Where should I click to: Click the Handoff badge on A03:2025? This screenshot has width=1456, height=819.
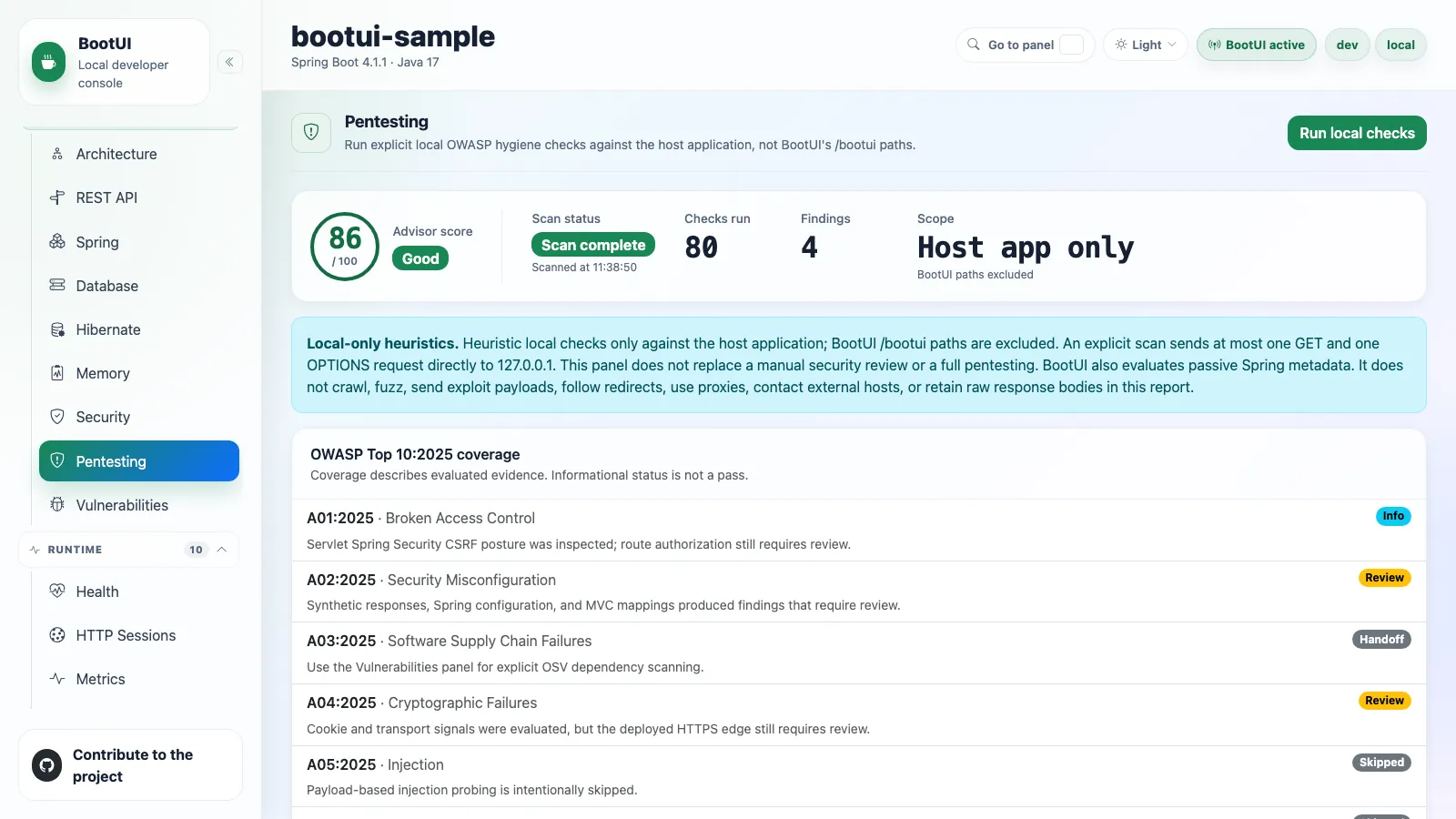tap(1381, 640)
